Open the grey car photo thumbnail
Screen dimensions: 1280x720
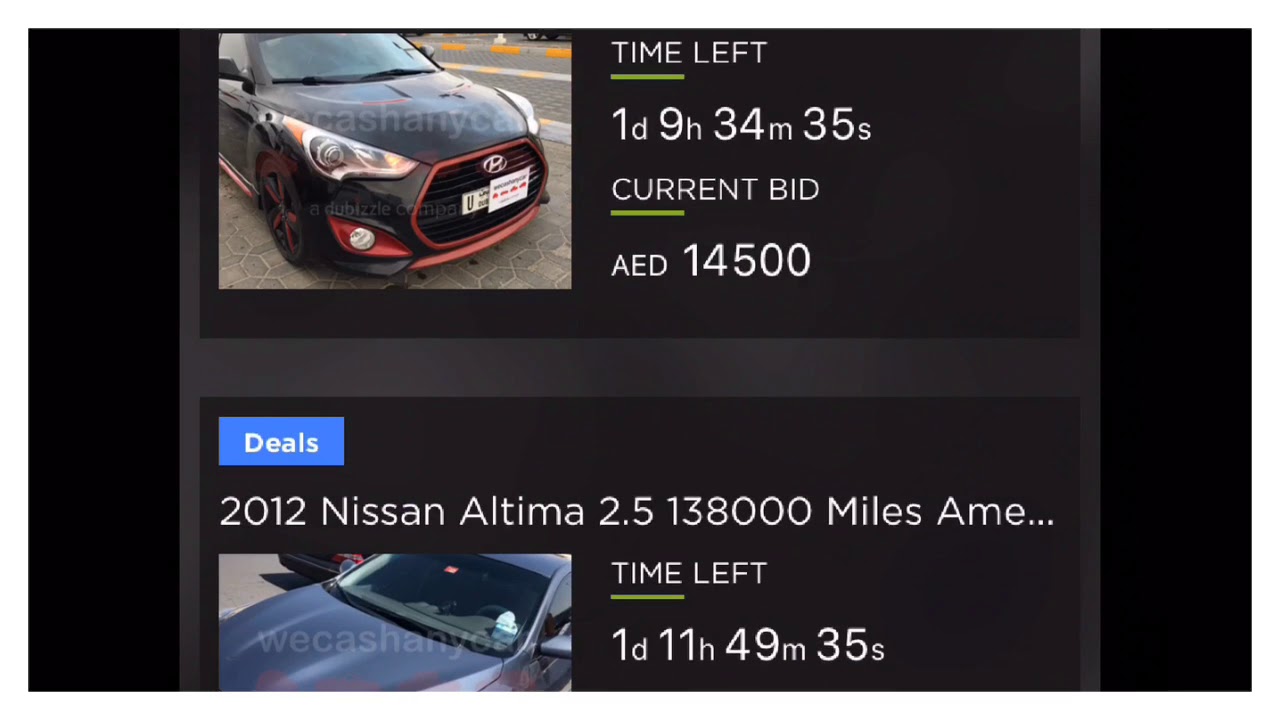point(395,622)
